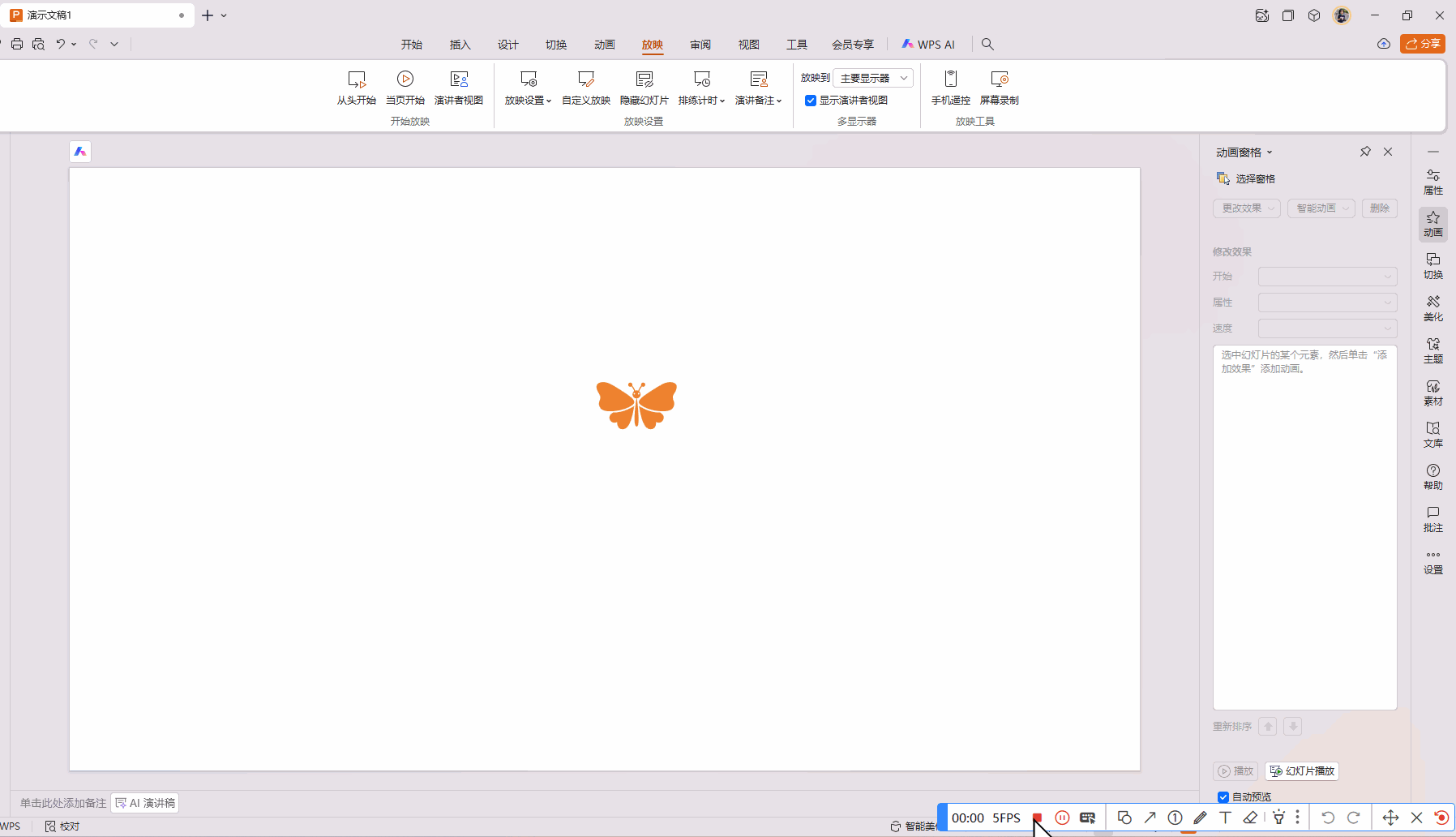Click 隐藏幻灯片 hide slide icon
Viewport: 1456px width, 837px height.
[644, 79]
